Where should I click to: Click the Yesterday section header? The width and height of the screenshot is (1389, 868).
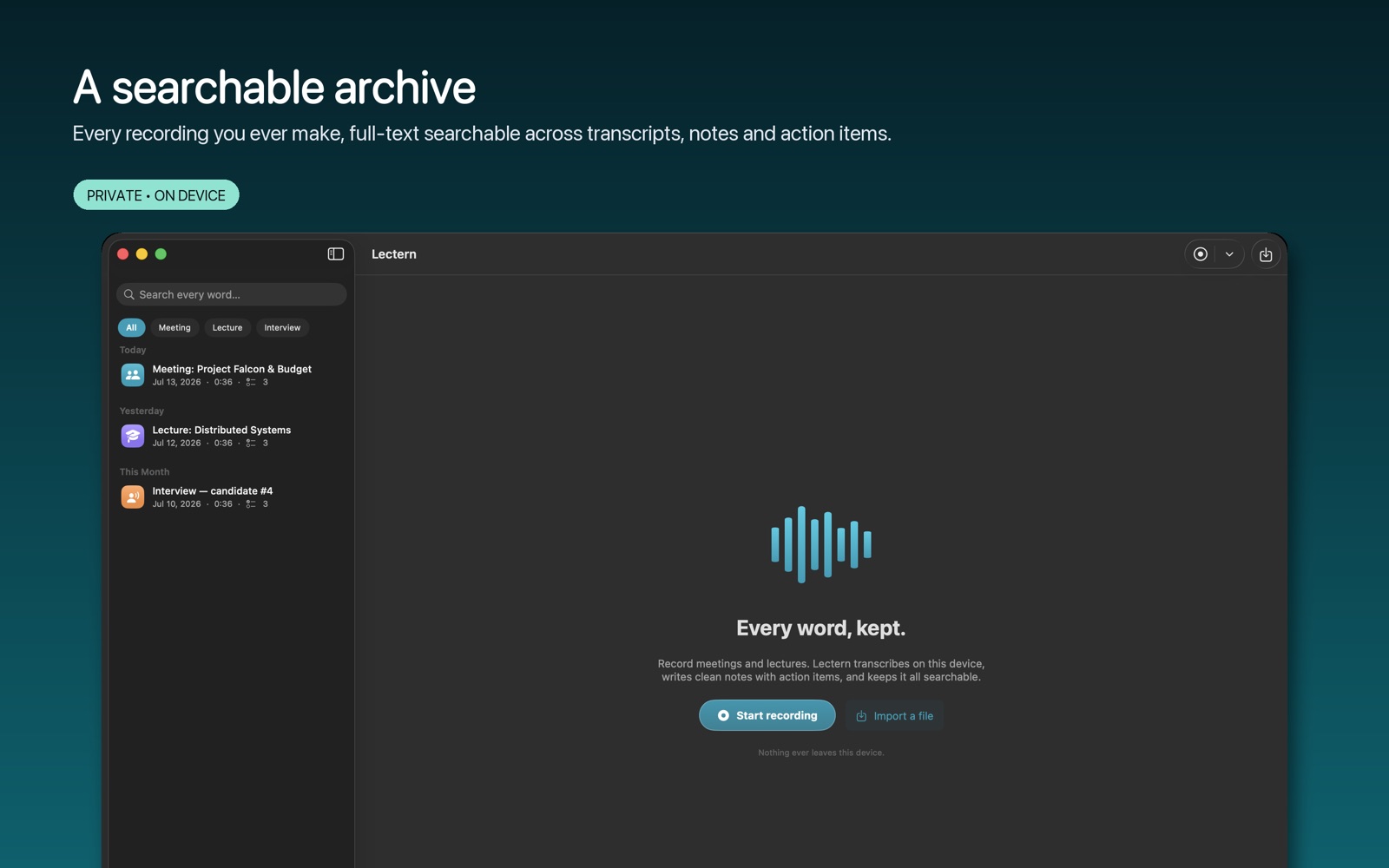(142, 411)
